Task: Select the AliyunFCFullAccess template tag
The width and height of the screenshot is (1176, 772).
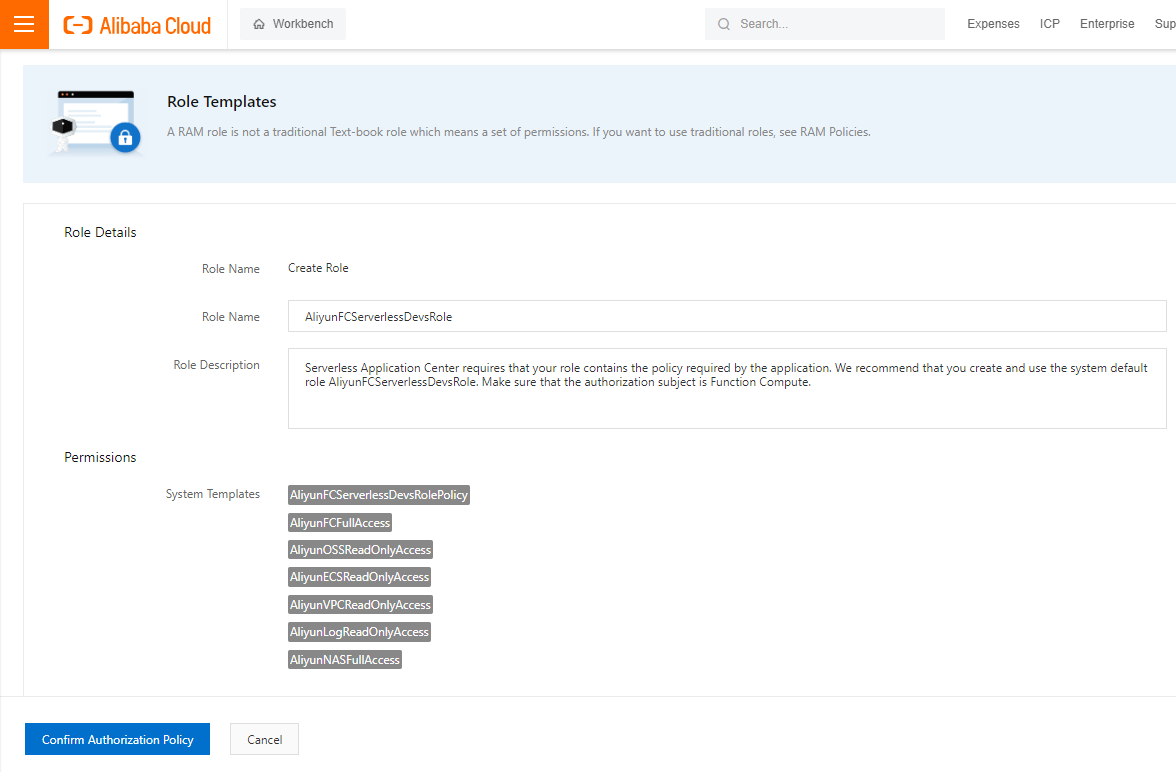Action: click(340, 523)
